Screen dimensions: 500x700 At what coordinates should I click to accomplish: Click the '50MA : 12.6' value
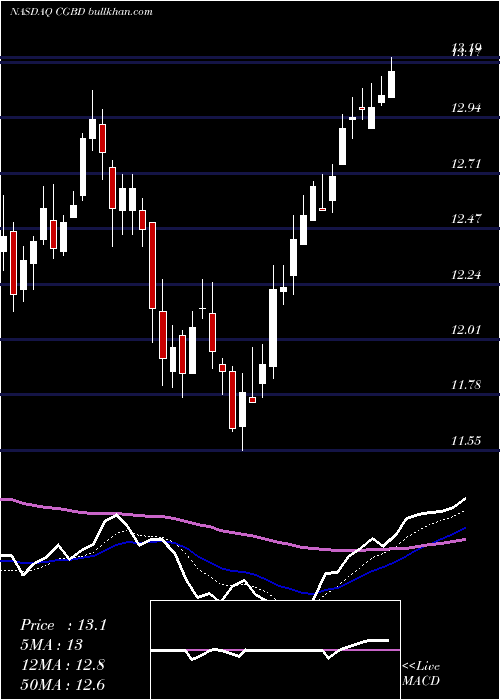62,684
